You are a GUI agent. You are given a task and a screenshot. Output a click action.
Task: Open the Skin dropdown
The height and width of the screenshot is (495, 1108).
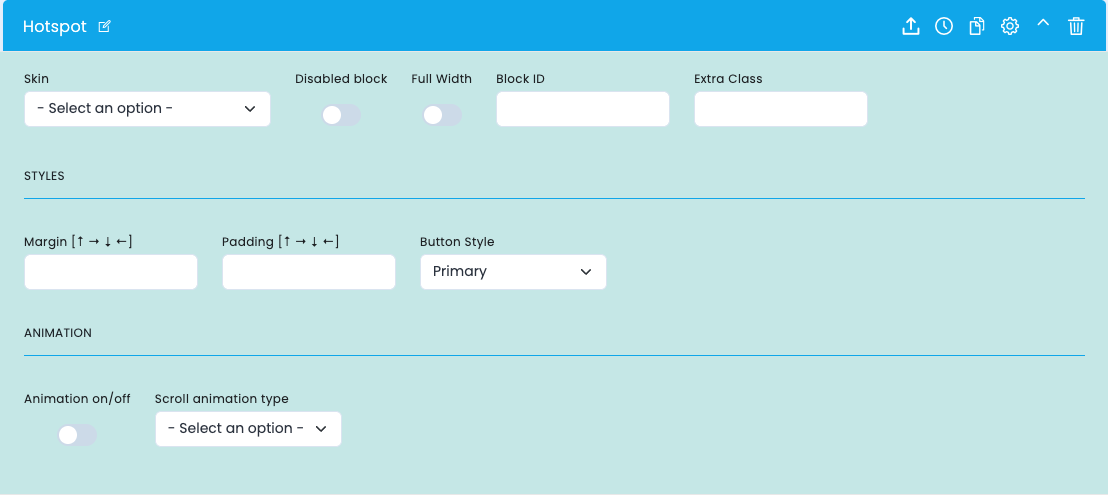[x=147, y=109]
